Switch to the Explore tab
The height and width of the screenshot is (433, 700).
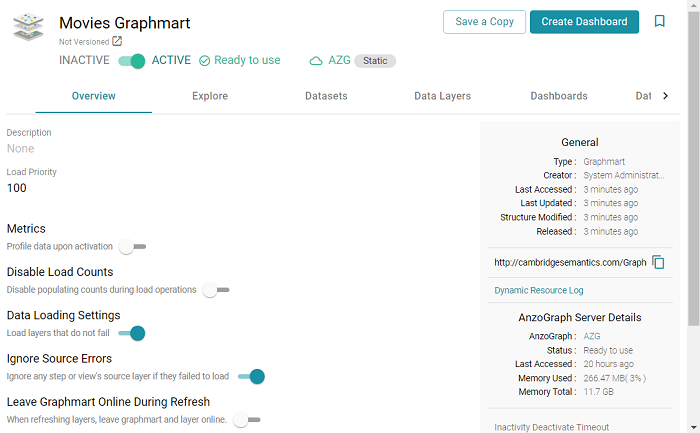pyautogui.click(x=210, y=96)
